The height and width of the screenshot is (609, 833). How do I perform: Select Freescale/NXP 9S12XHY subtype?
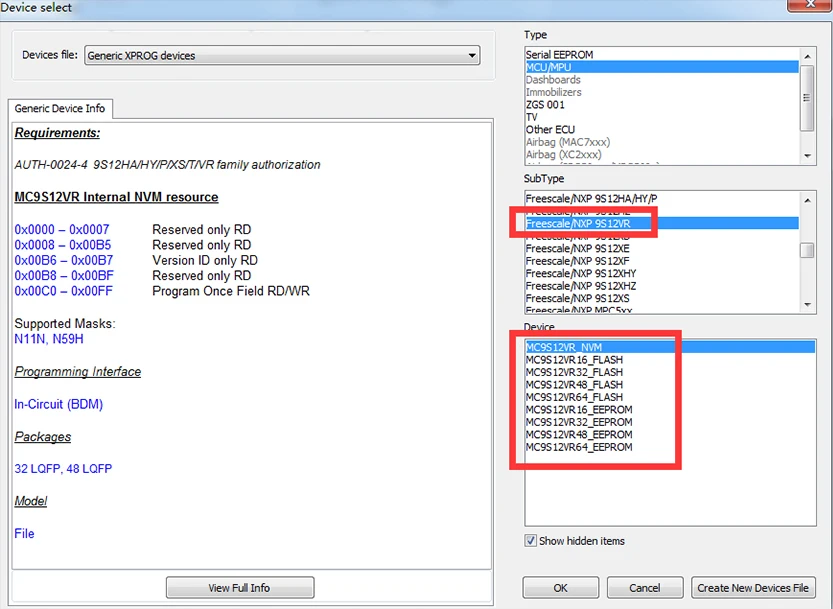click(662, 274)
